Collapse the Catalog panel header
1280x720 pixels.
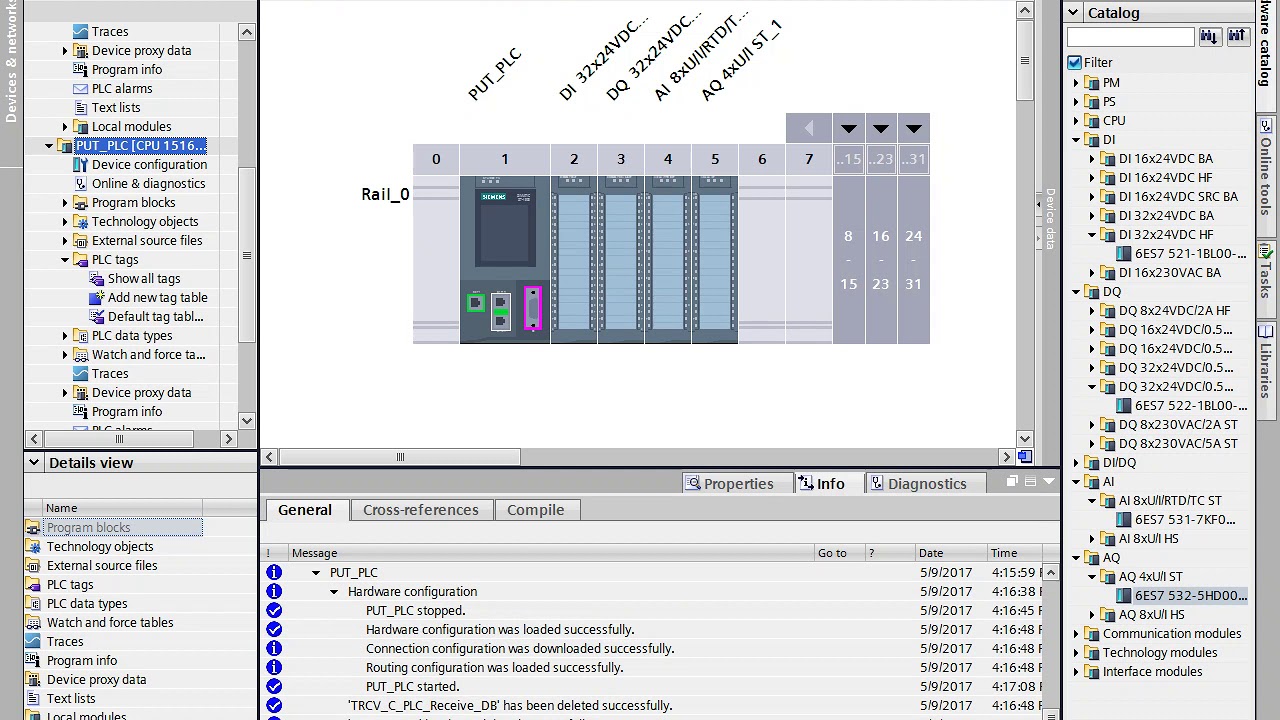click(x=1073, y=12)
